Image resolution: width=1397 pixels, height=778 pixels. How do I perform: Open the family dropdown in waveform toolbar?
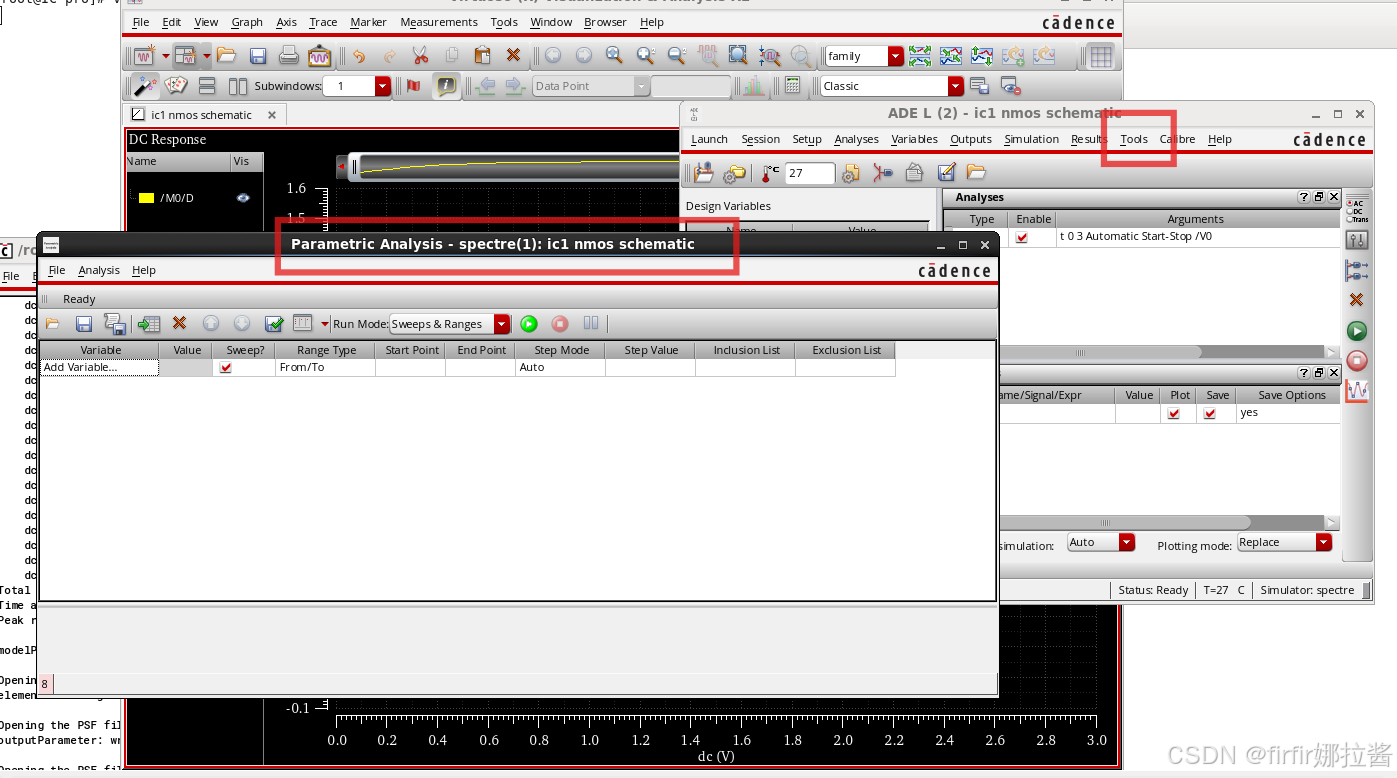click(895, 57)
